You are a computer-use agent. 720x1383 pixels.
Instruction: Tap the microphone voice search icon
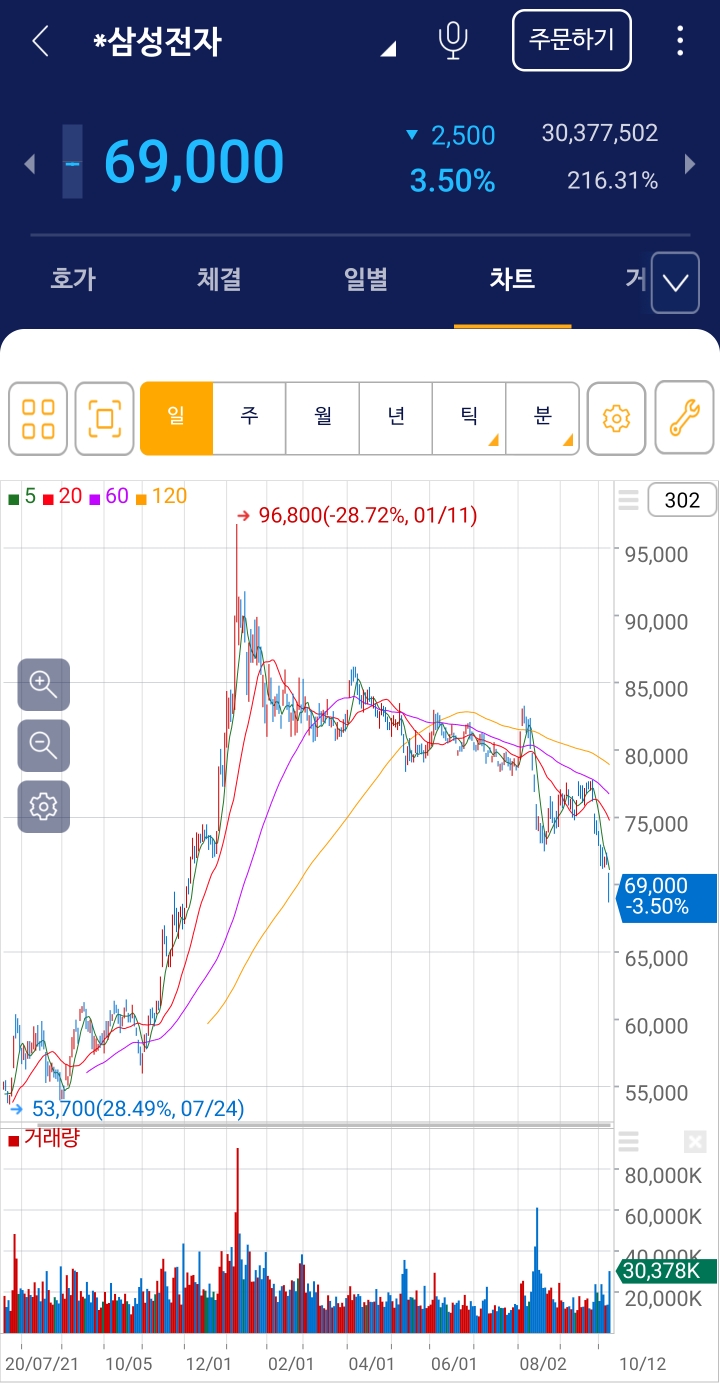pyautogui.click(x=454, y=41)
